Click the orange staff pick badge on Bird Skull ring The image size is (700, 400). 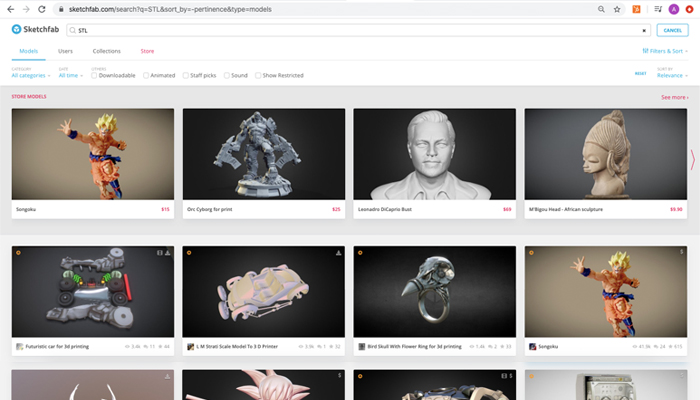click(360, 253)
